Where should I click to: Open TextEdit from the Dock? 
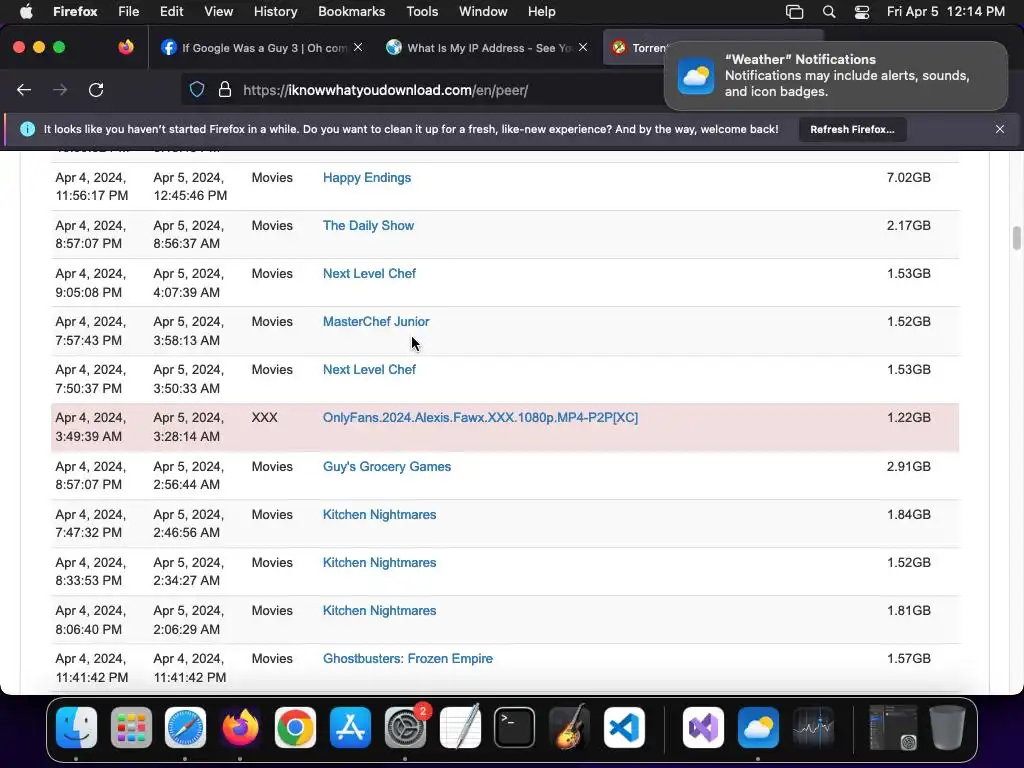pos(460,727)
